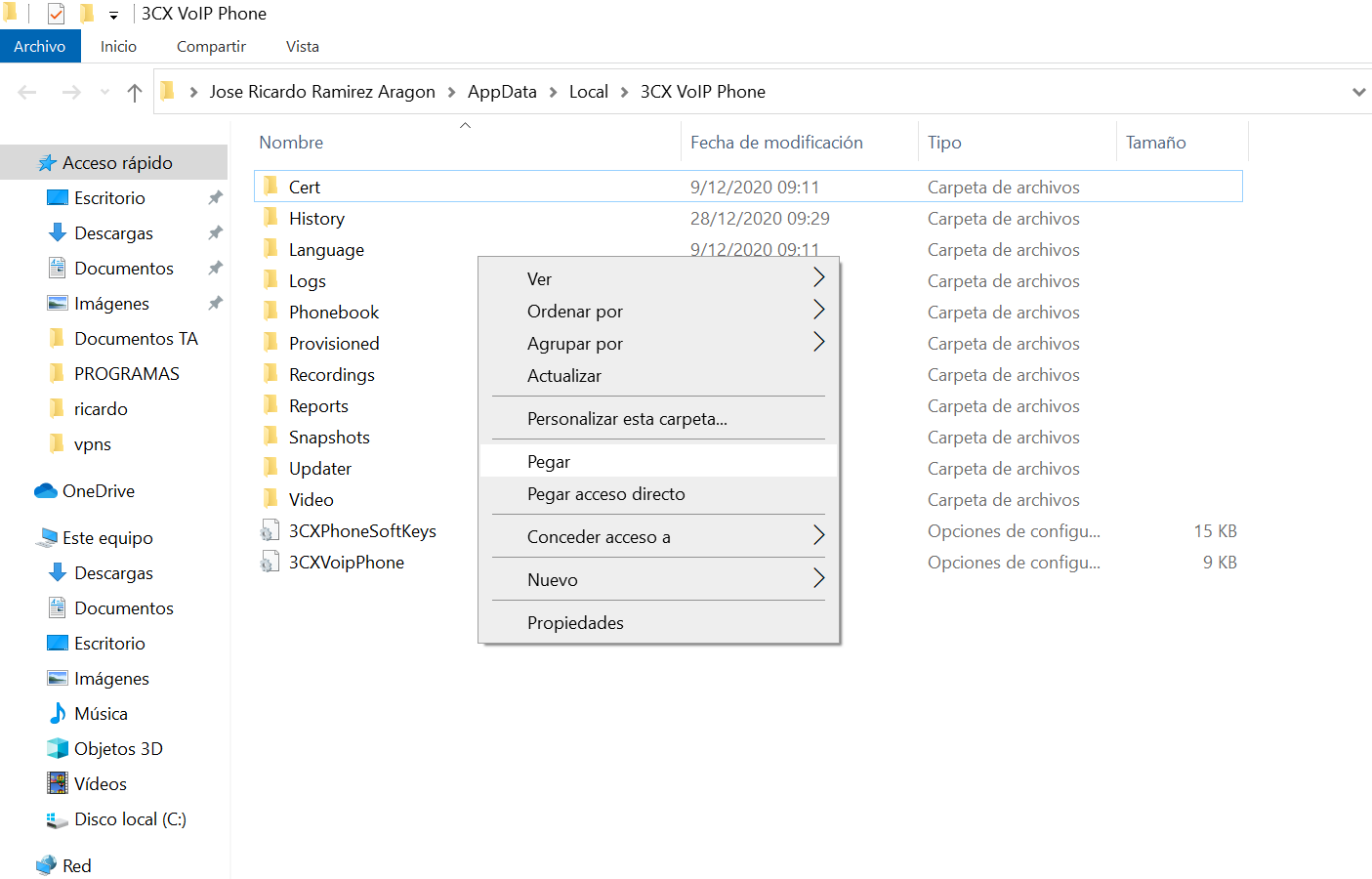
Task: Click the Disco local (C:) drive icon
Action: tap(58, 819)
